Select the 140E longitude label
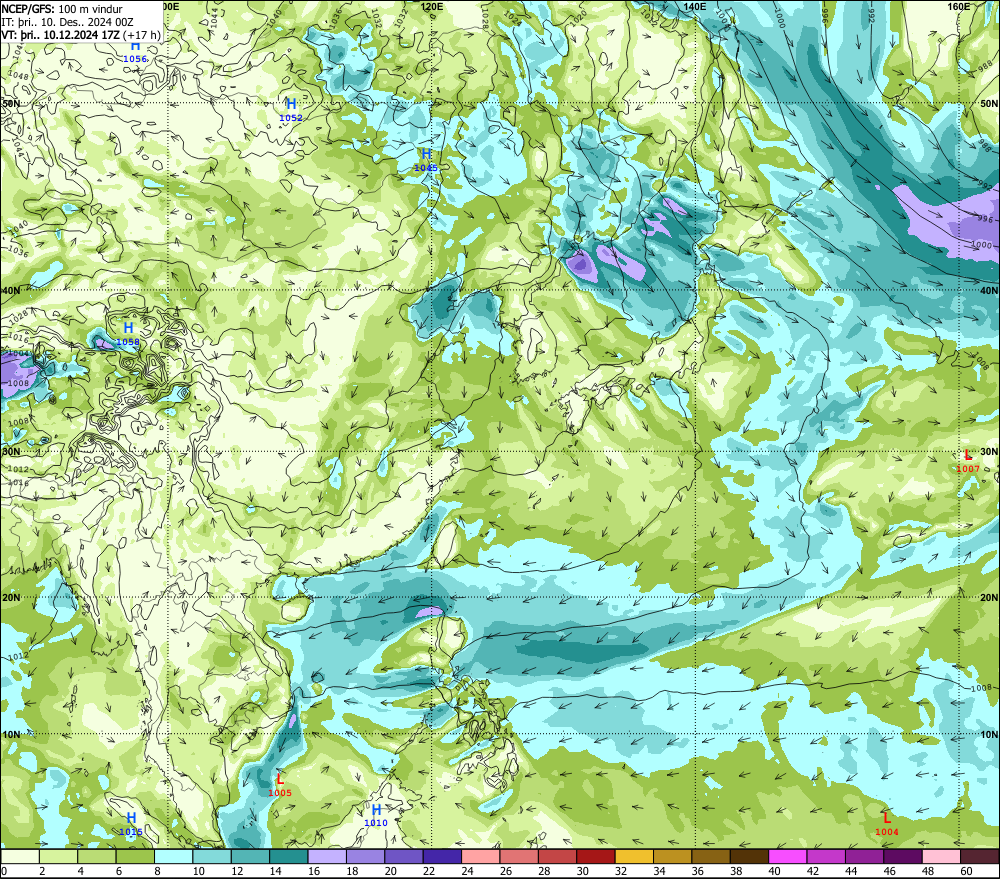This screenshot has height=879, width=1000. pos(695,6)
